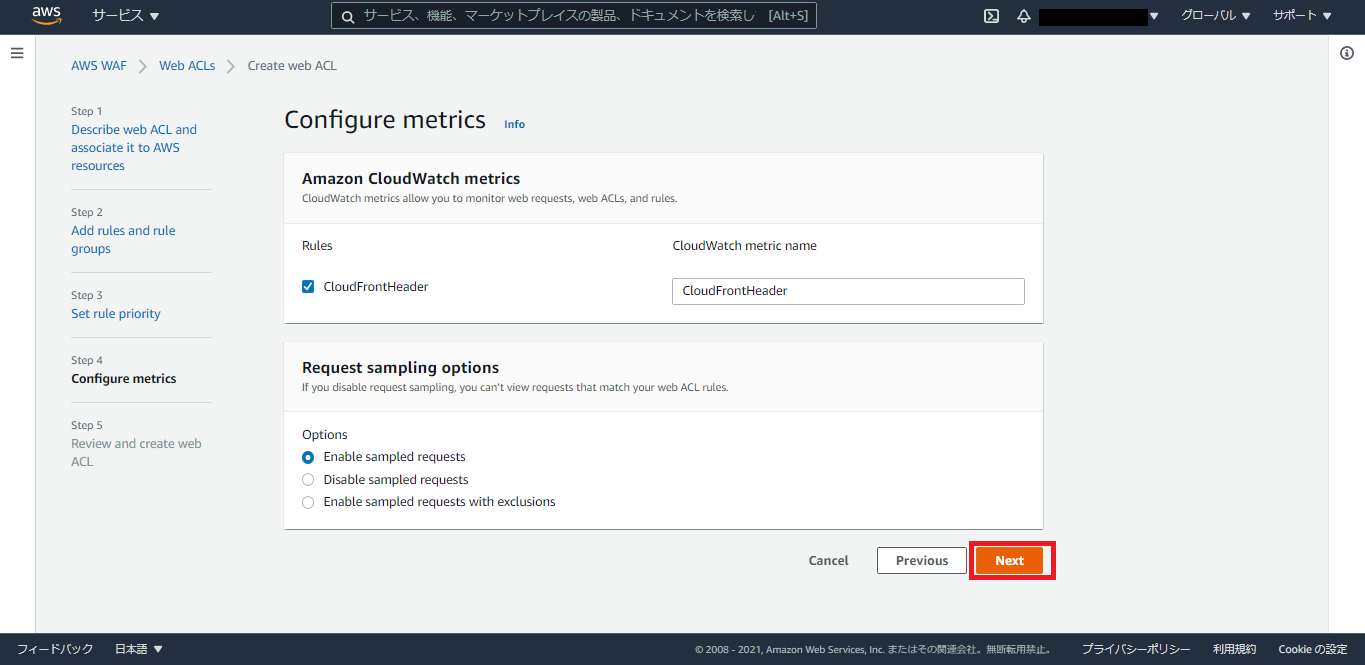Toggle the hamburger side navigation icon
Viewport: 1365px width, 665px height.
click(17, 53)
